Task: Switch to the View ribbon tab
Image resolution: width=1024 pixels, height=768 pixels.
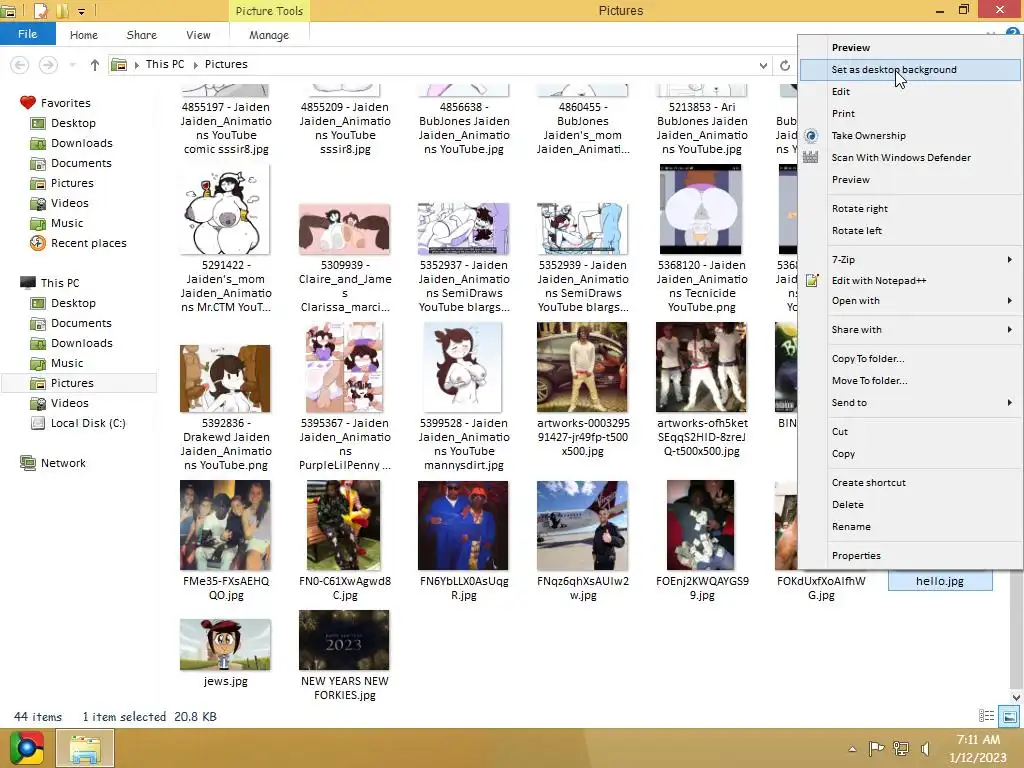Action: [x=198, y=35]
